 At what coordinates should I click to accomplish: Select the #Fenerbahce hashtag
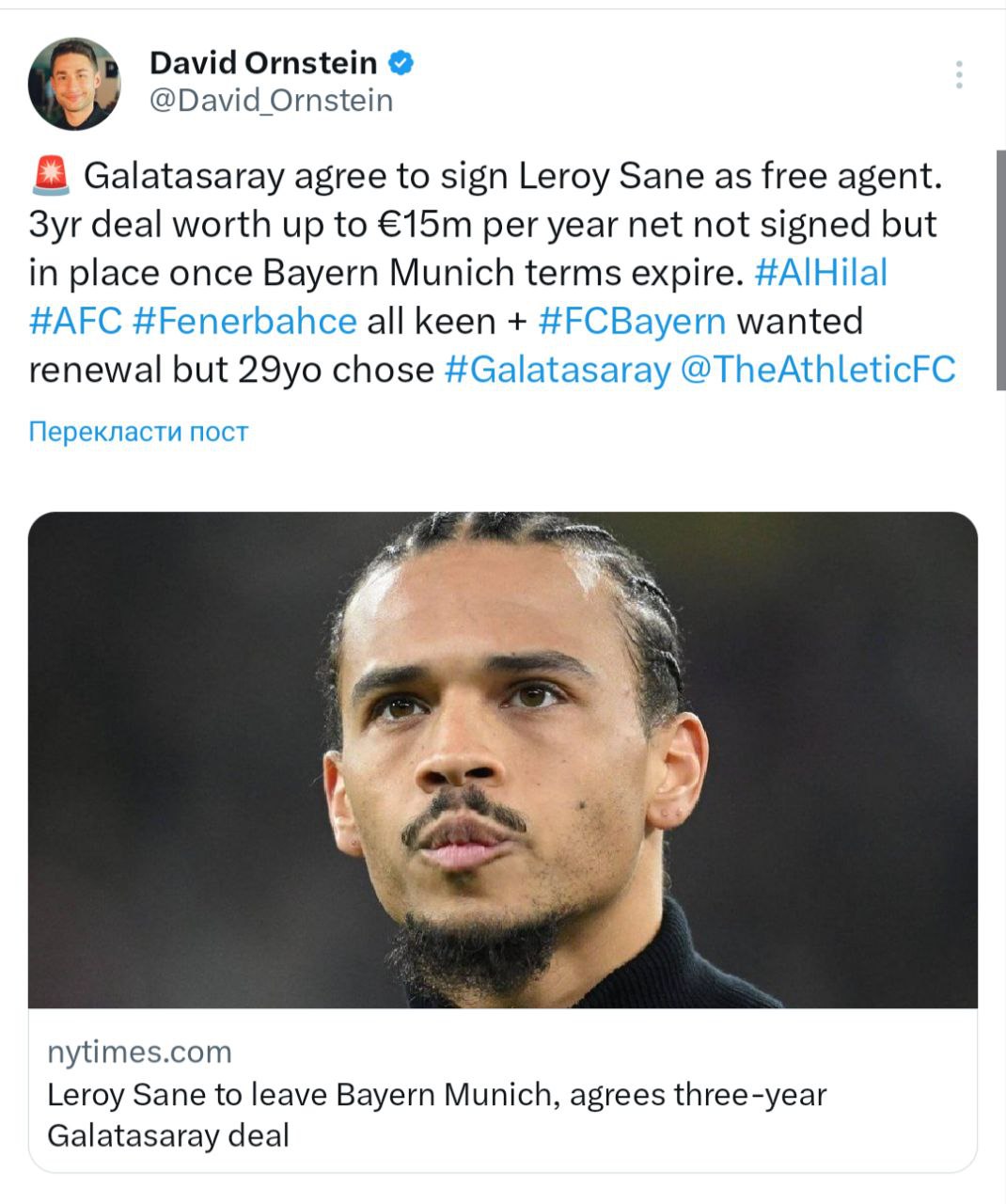244,321
